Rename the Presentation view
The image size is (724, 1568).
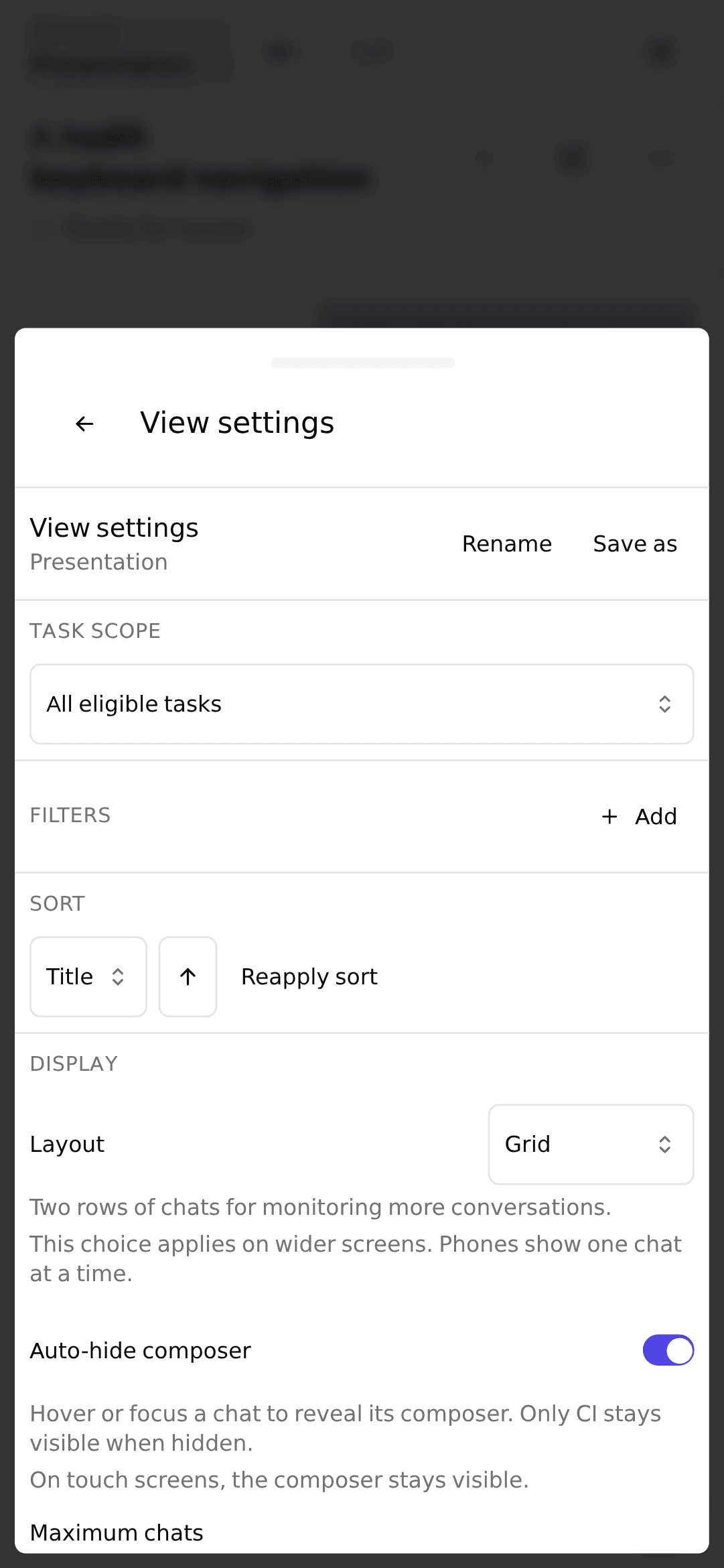click(x=507, y=544)
